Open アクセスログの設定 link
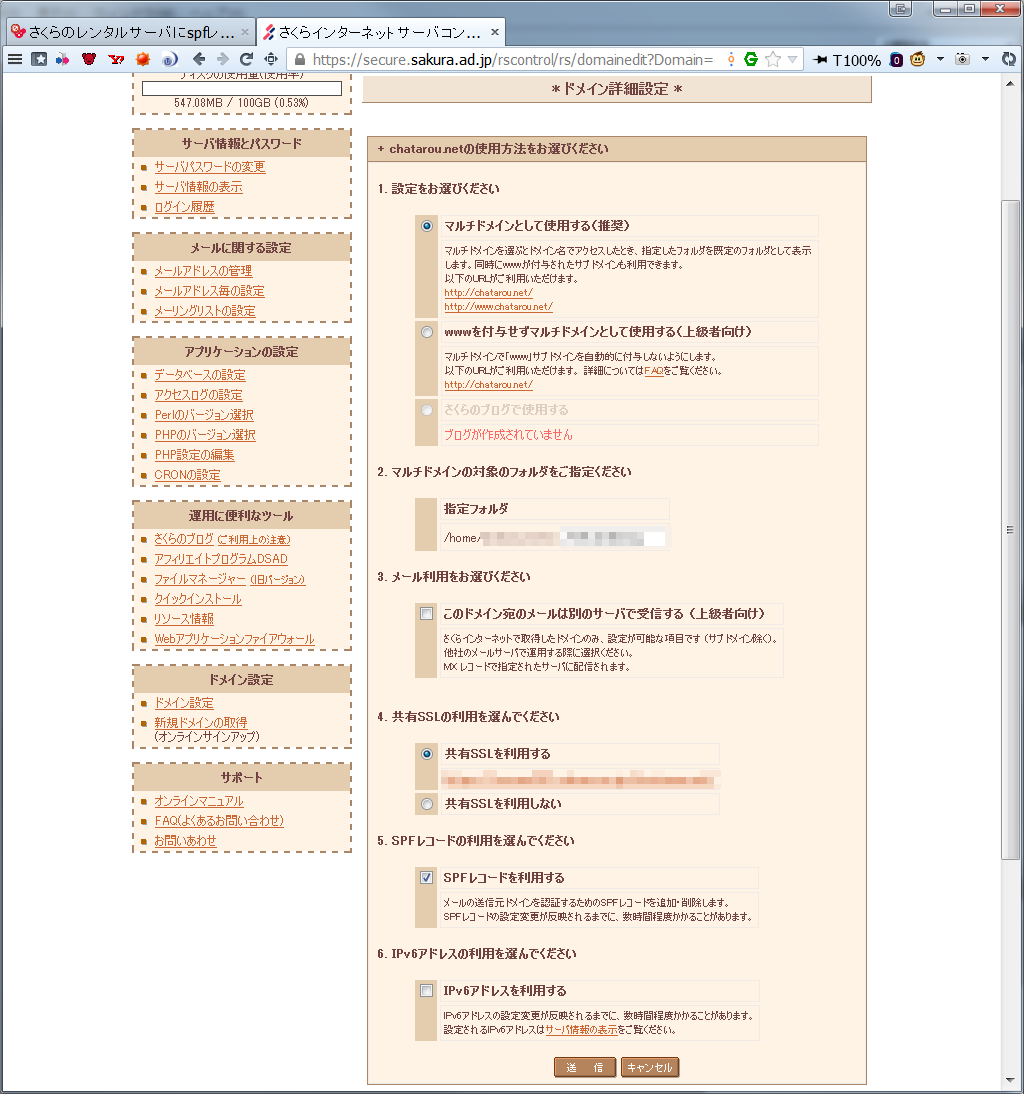Screen dimensions: 1024x1094 199,395
